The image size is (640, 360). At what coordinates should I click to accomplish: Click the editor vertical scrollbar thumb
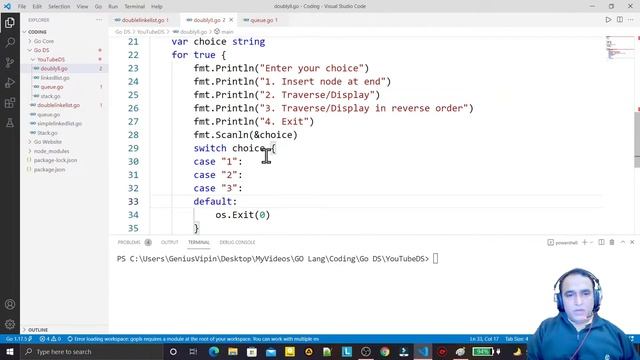click(637, 139)
